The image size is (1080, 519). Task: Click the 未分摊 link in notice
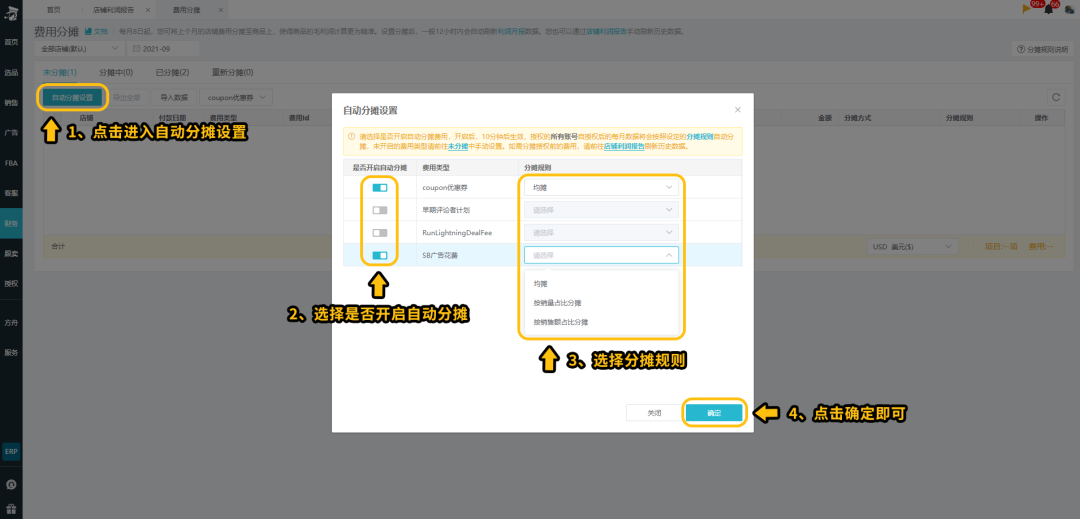click(x=457, y=147)
